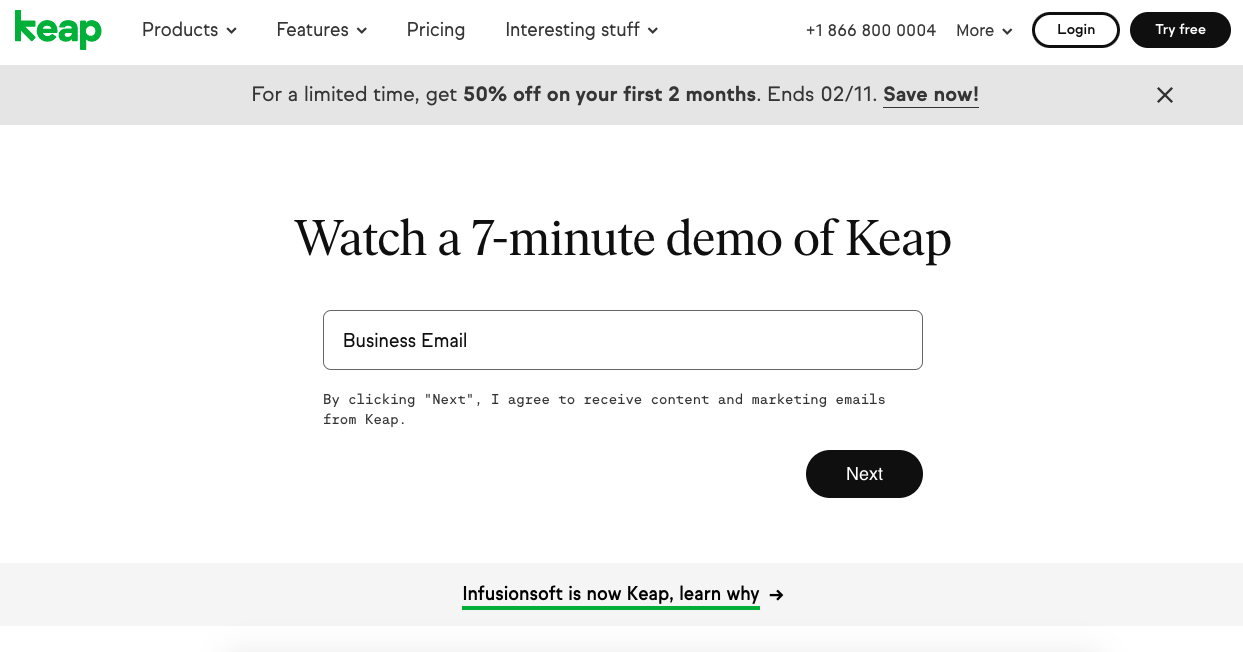Go to the Pricing page

tap(436, 30)
